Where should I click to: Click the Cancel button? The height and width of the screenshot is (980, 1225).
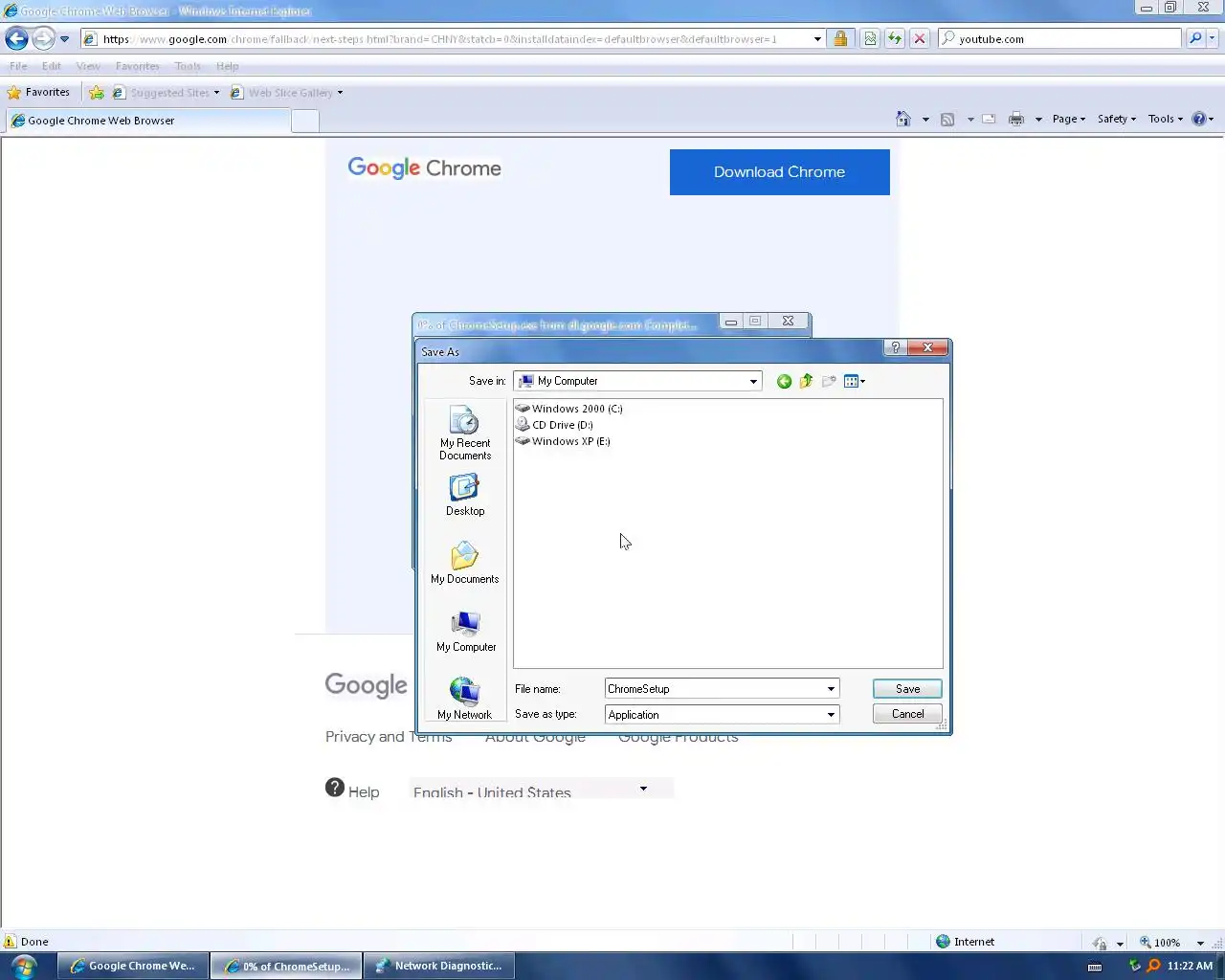point(907,714)
